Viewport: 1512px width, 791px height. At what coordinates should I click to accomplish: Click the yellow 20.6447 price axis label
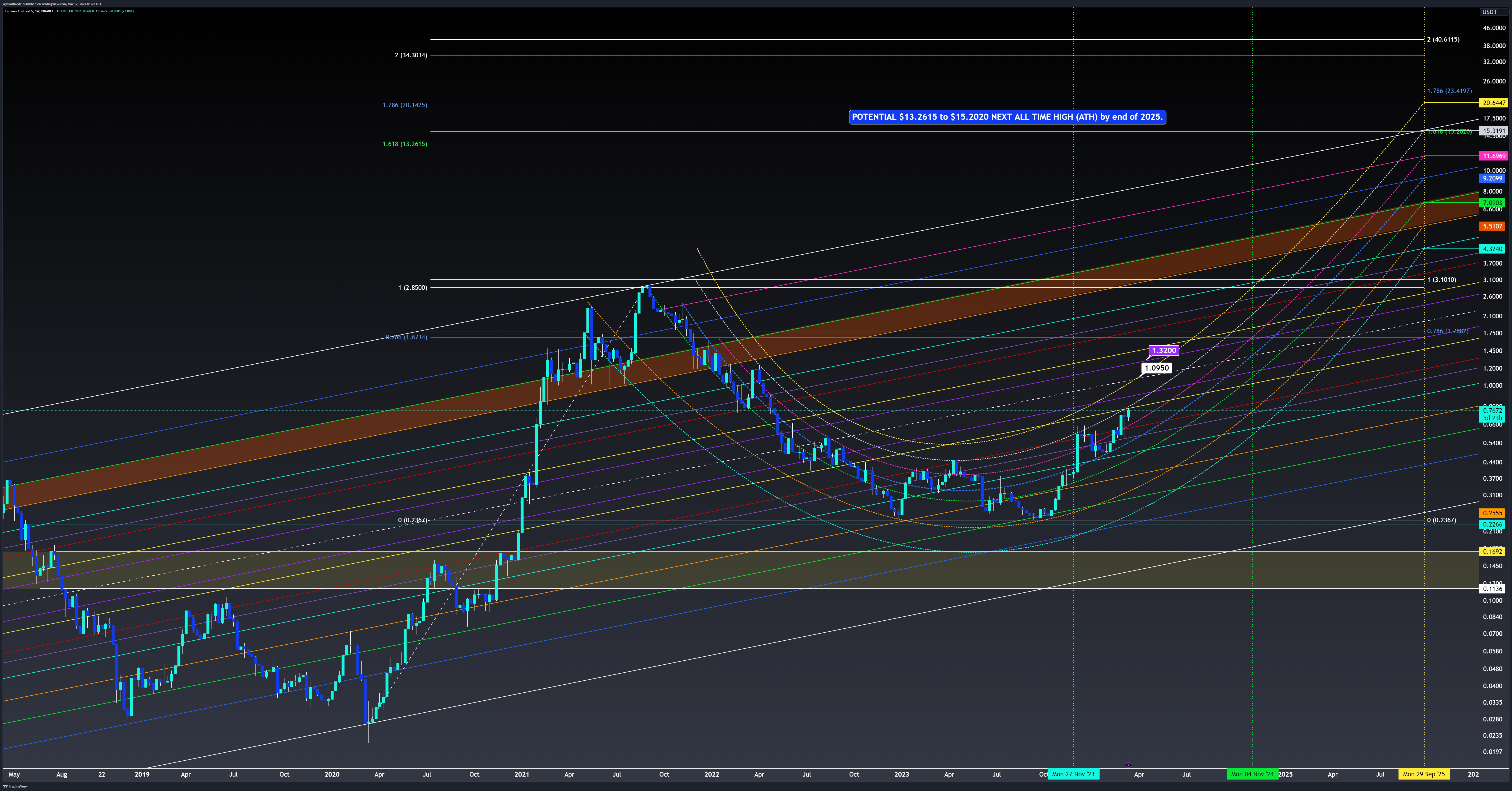click(1493, 103)
